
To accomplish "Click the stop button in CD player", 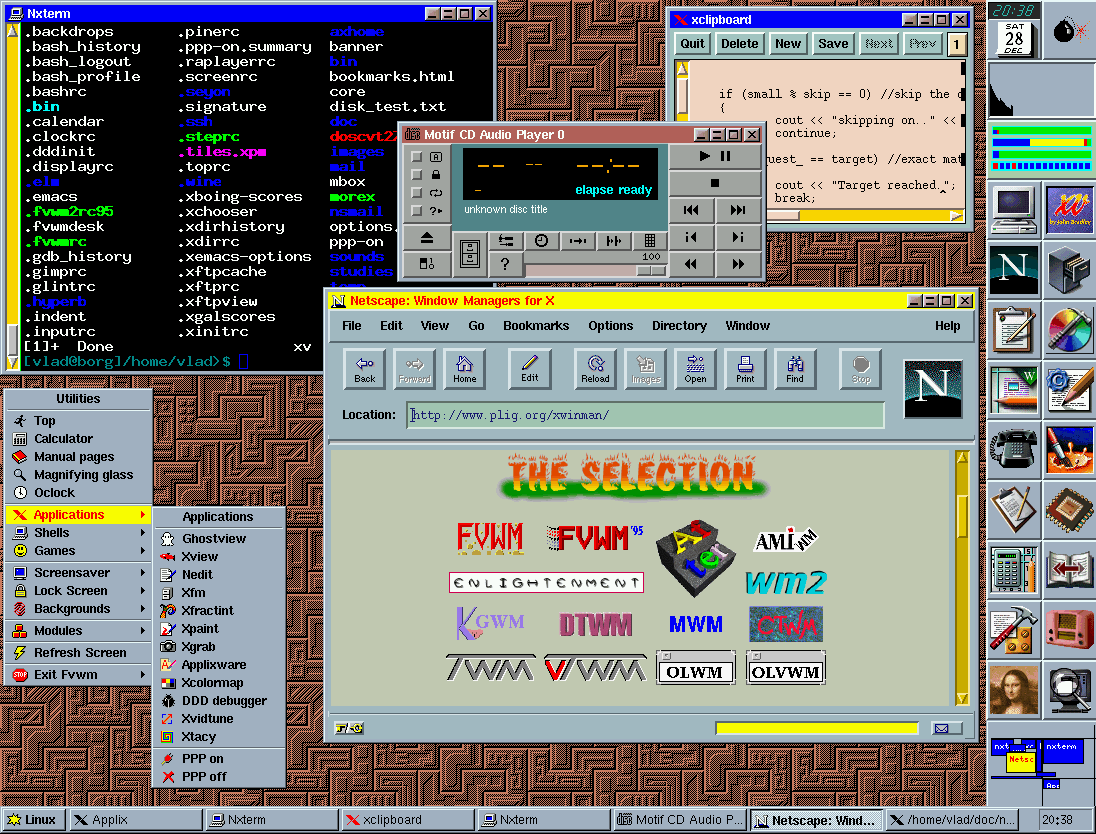I will (x=714, y=183).
